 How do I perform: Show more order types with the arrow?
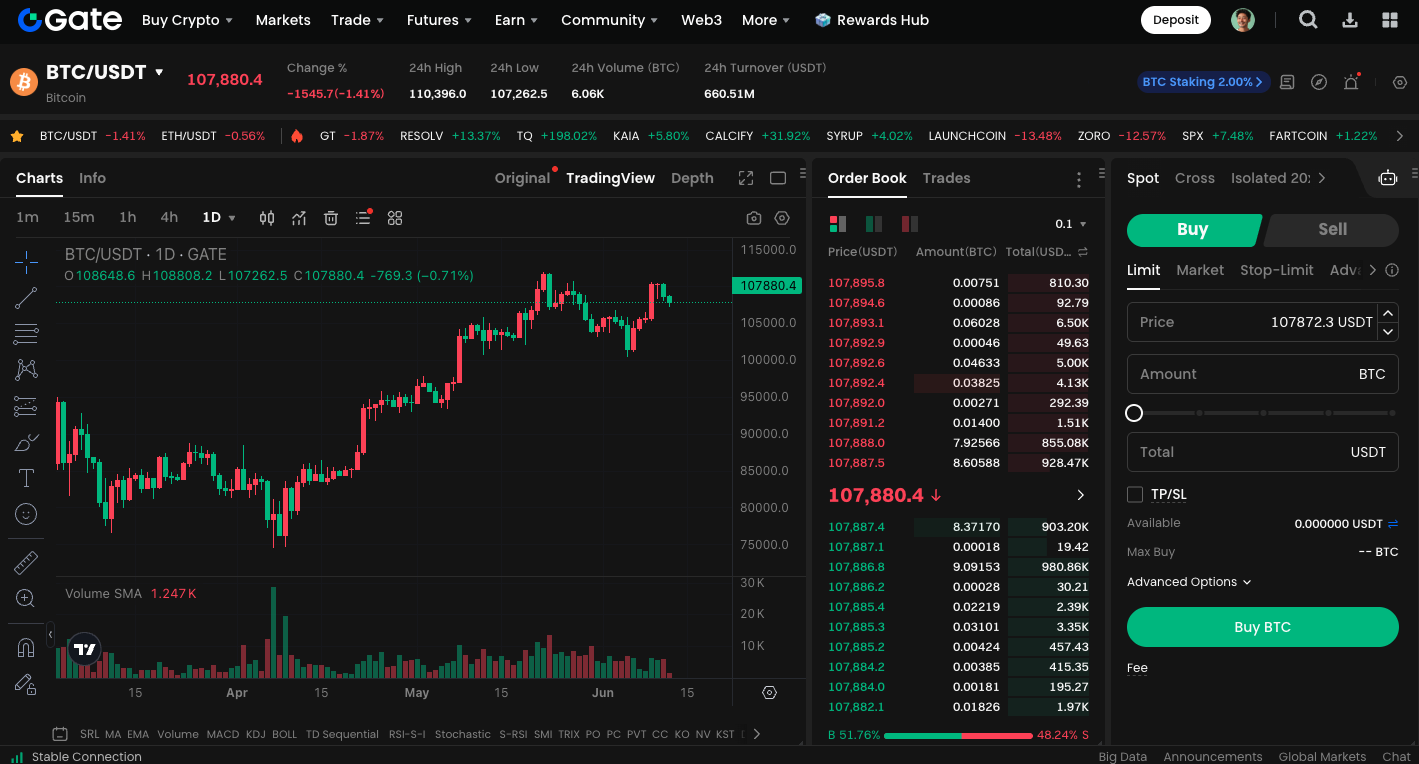tap(1372, 270)
